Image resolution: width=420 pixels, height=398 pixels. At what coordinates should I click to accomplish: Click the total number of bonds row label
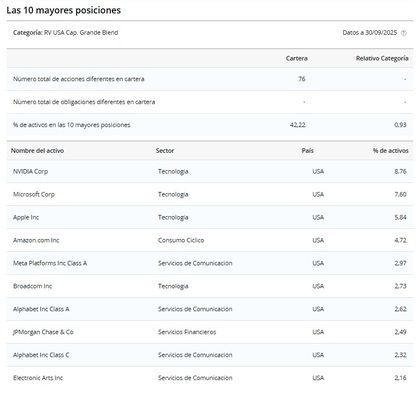pos(84,102)
